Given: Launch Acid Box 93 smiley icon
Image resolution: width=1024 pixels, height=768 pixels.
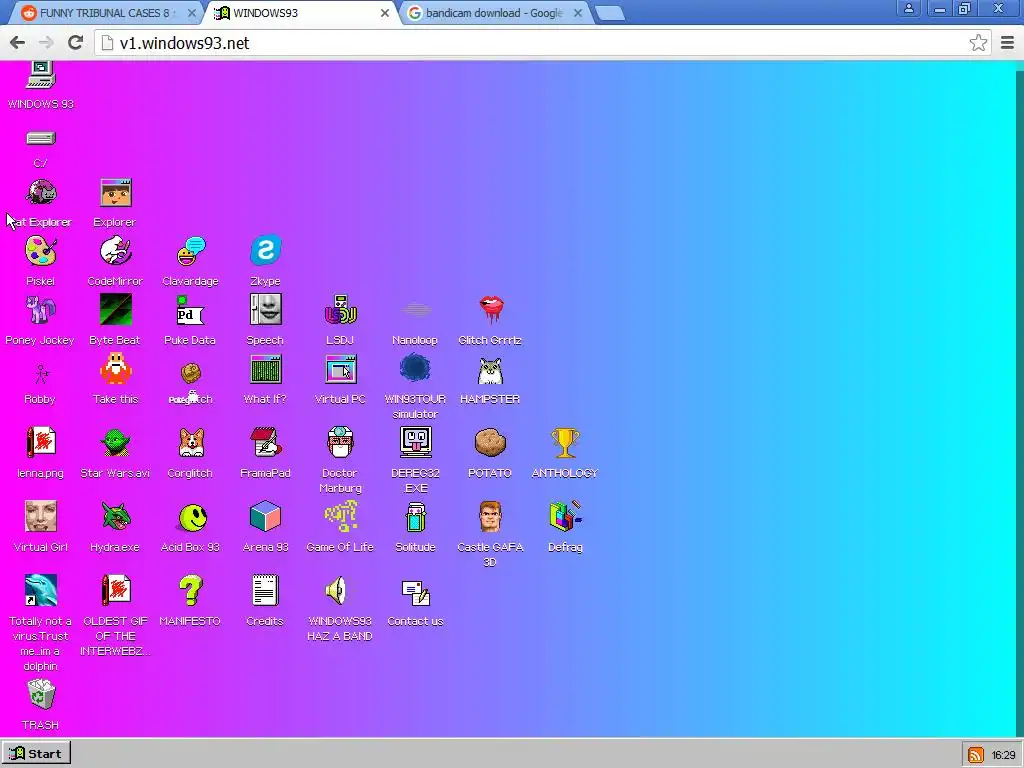Looking at the screenshot, I should [x=193, y=518].
